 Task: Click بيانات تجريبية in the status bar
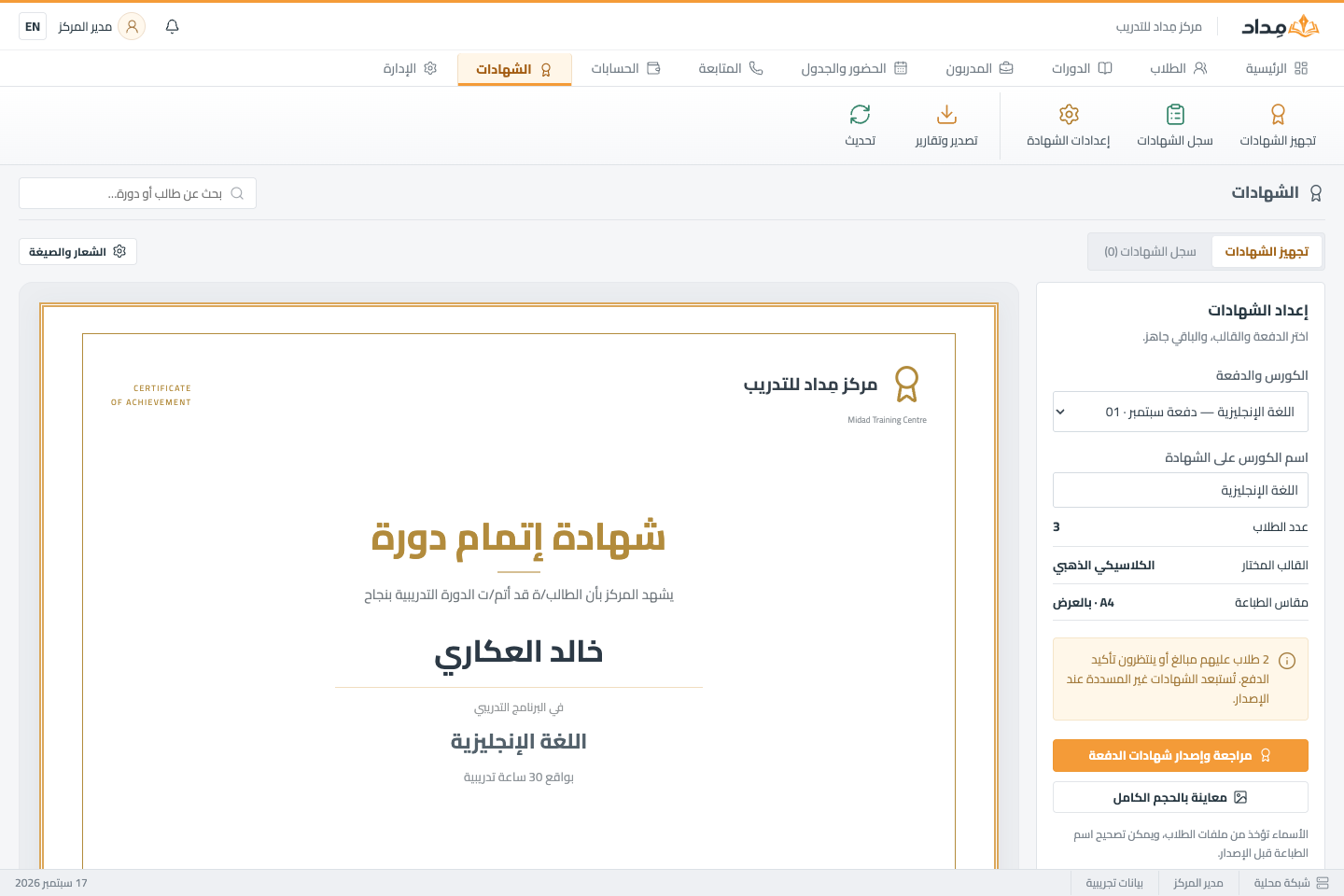point(1114,883)
